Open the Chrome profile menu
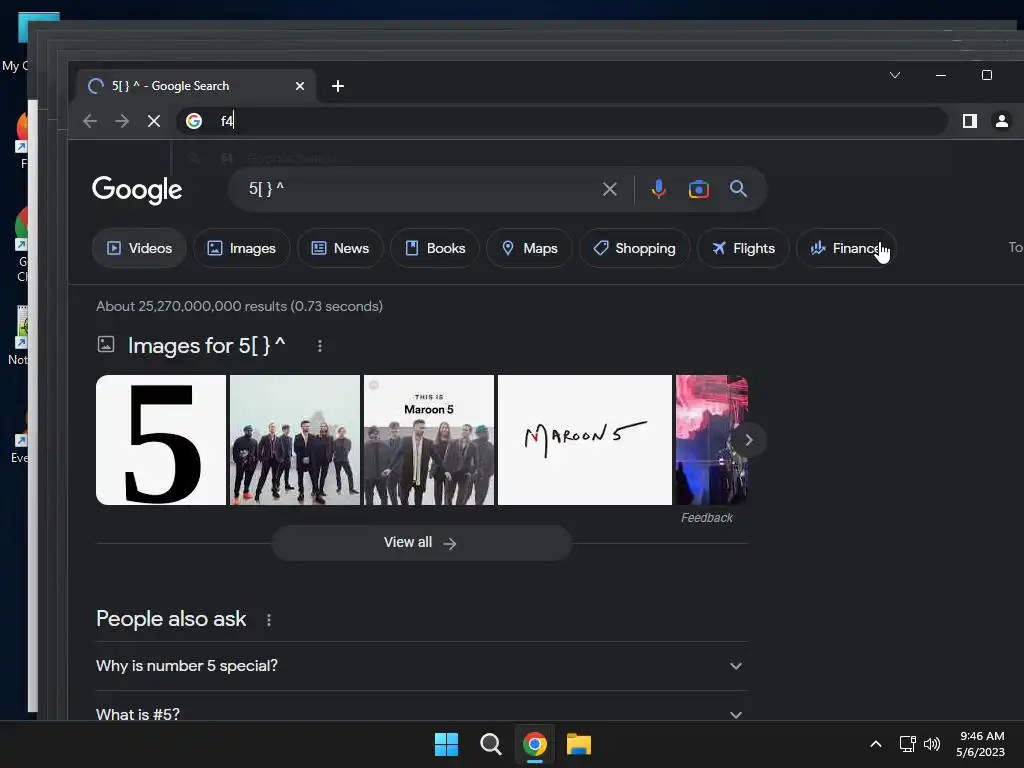 tap(1002, 121)
